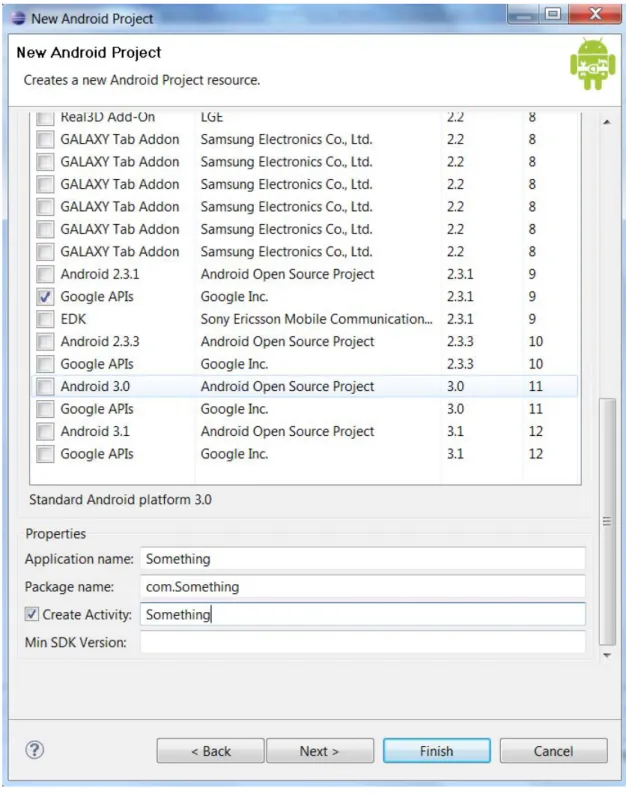Focus the Application name field

click(363, 559)
